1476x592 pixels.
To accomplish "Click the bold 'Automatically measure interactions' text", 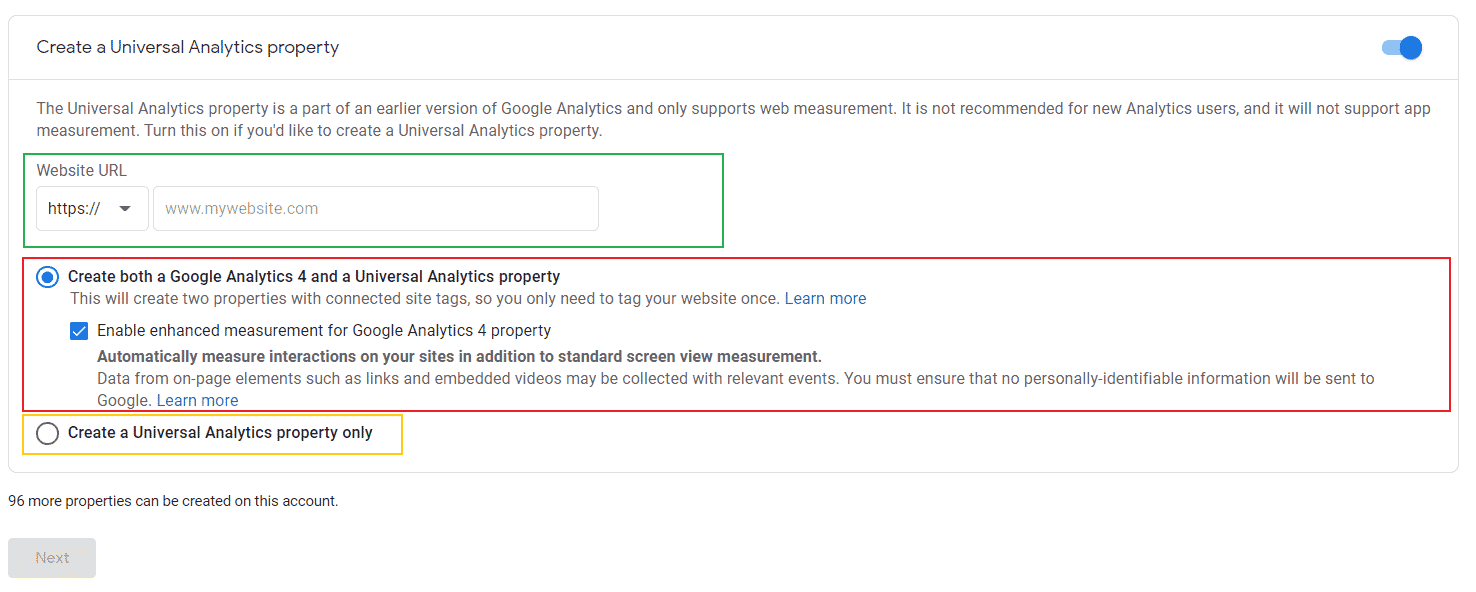I will 459,357.
